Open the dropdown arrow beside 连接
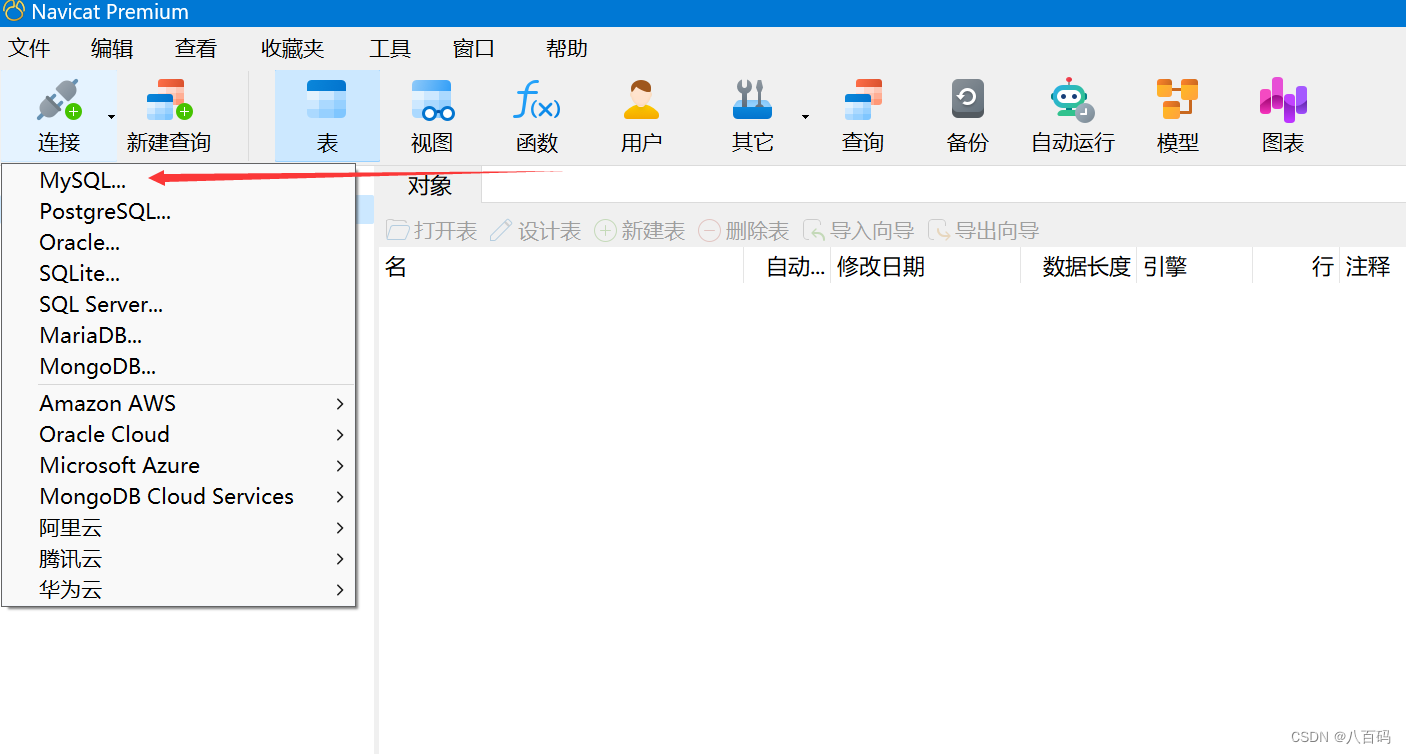 tap(111, 117)
